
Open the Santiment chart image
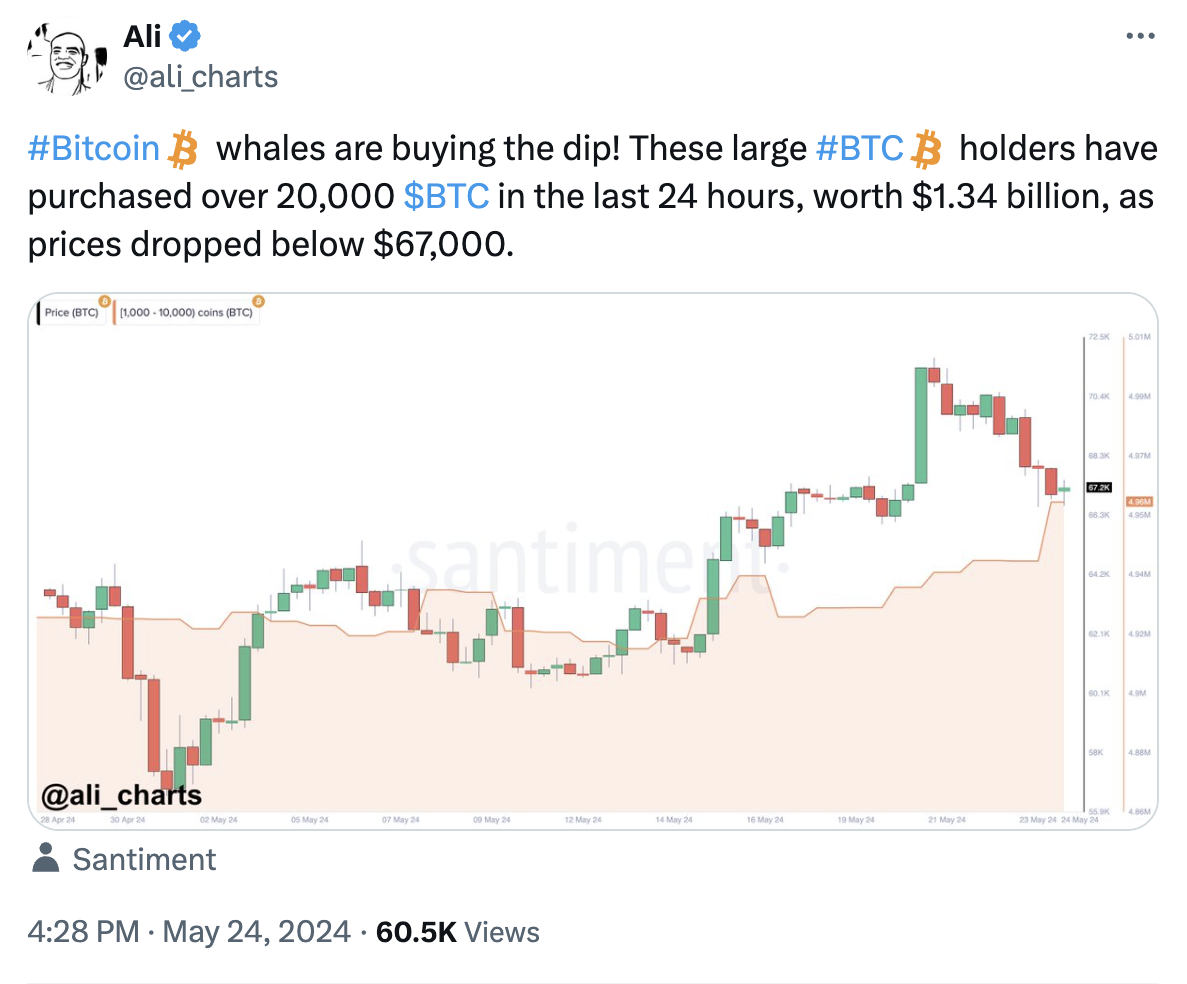tap(593, 561)
